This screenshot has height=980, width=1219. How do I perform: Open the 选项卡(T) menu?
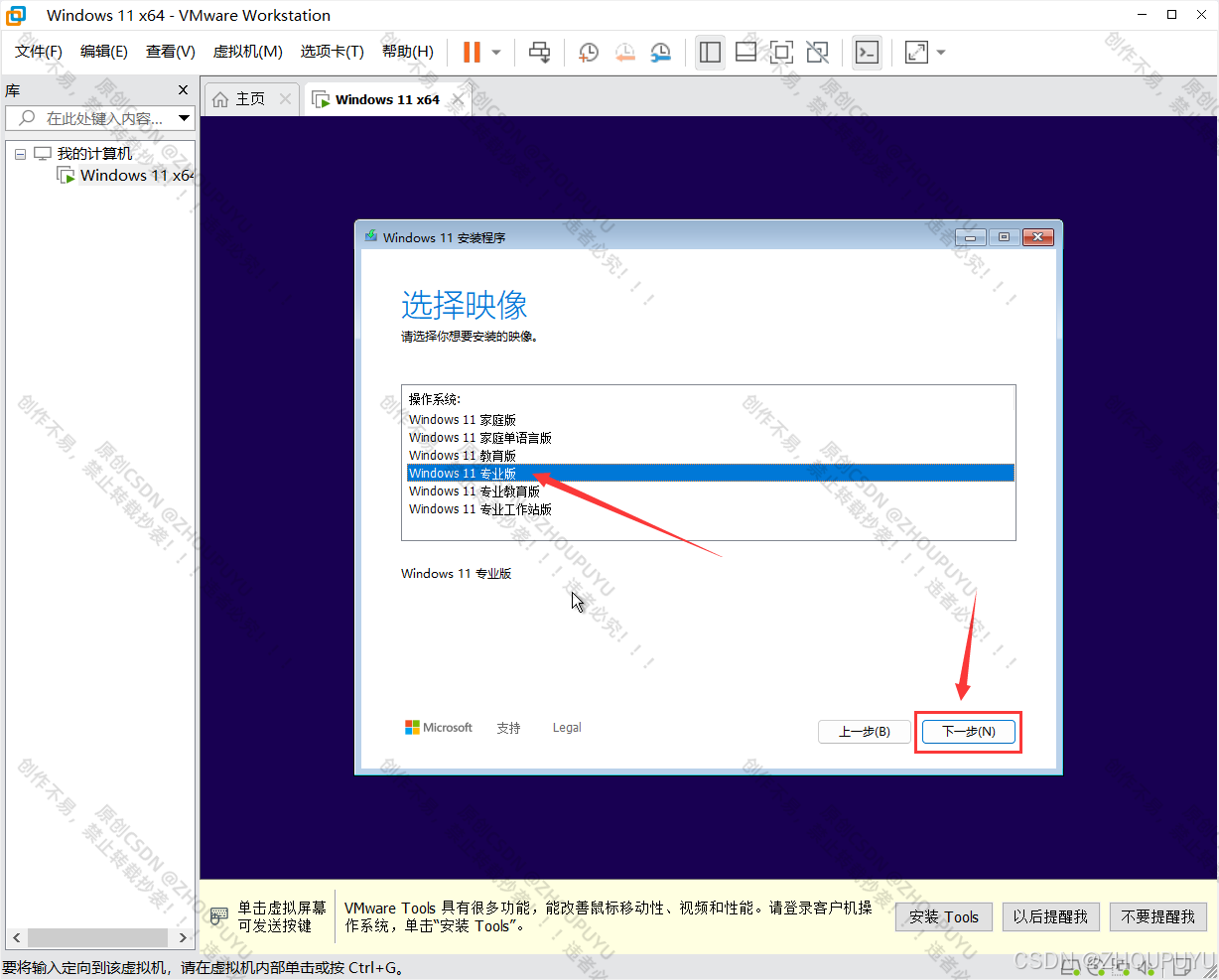333,52
